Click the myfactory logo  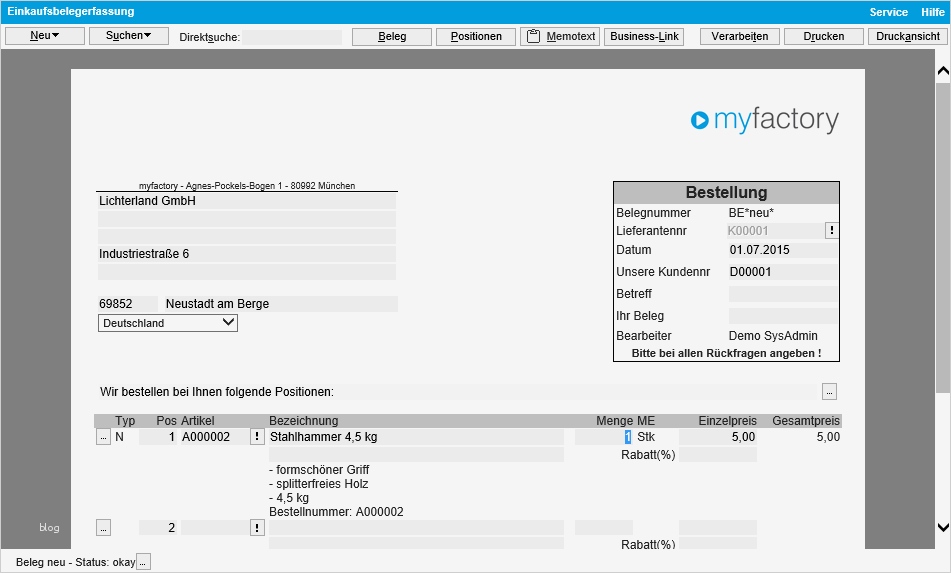click(765, 120)
